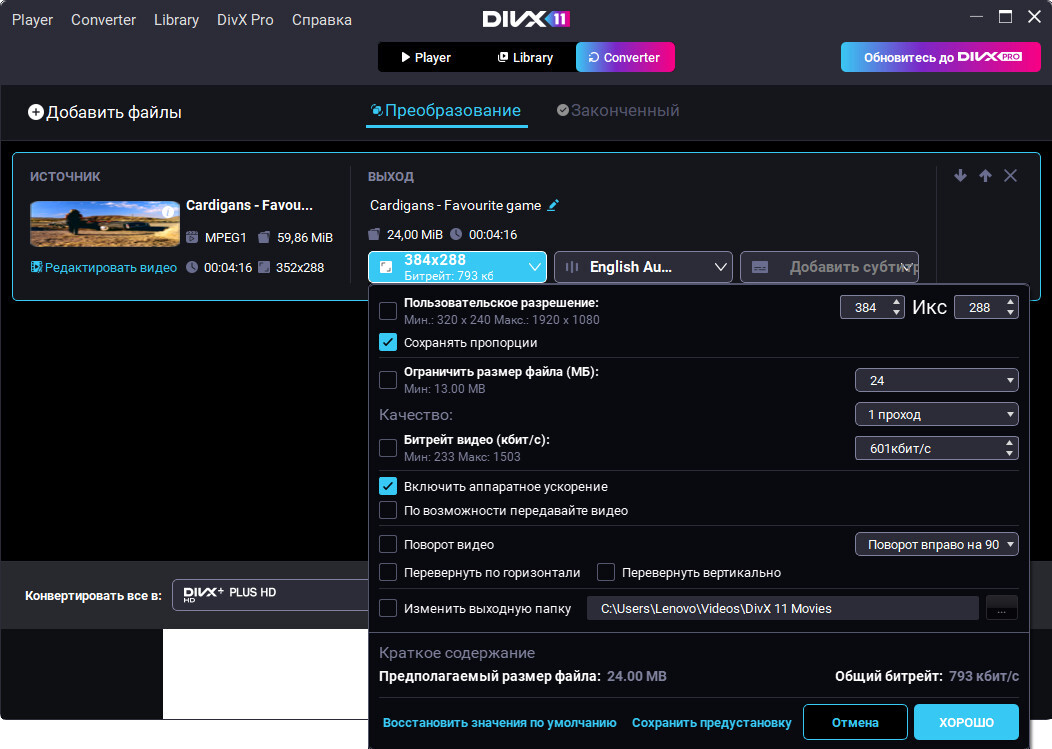Open the Player menu
This screenshot has height=749, width=1052.
32,19
